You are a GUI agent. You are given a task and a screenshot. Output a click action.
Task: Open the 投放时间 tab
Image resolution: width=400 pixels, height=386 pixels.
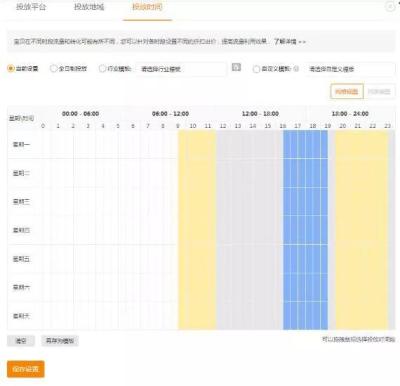tap(147, 7)
